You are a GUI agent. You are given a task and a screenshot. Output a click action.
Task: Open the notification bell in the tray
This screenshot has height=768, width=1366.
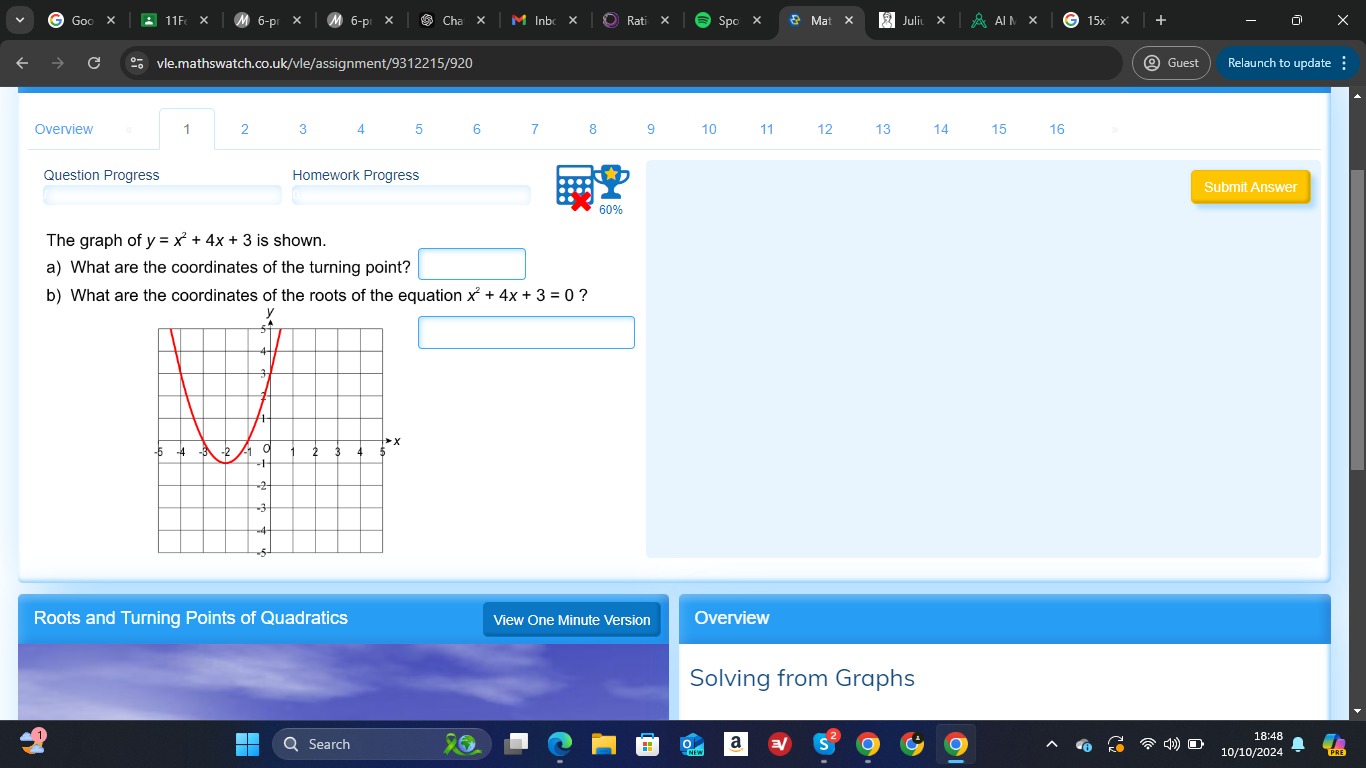coord(1298,744)
